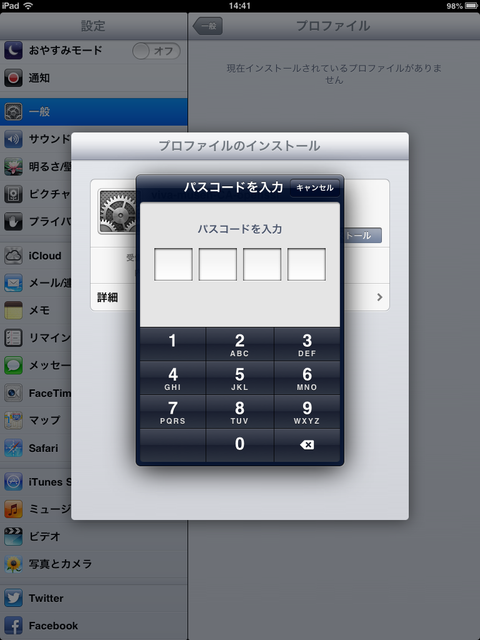The width and height of the screenshot is (480, 640).
Task: Tap keypad digit 6 MNO
Action: tap(307, 378)
